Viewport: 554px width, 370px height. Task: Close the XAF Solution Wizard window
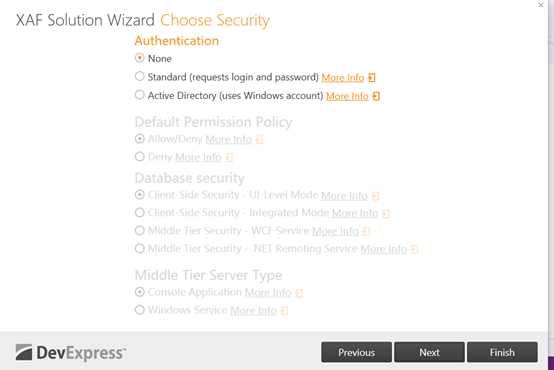point(541,5)
